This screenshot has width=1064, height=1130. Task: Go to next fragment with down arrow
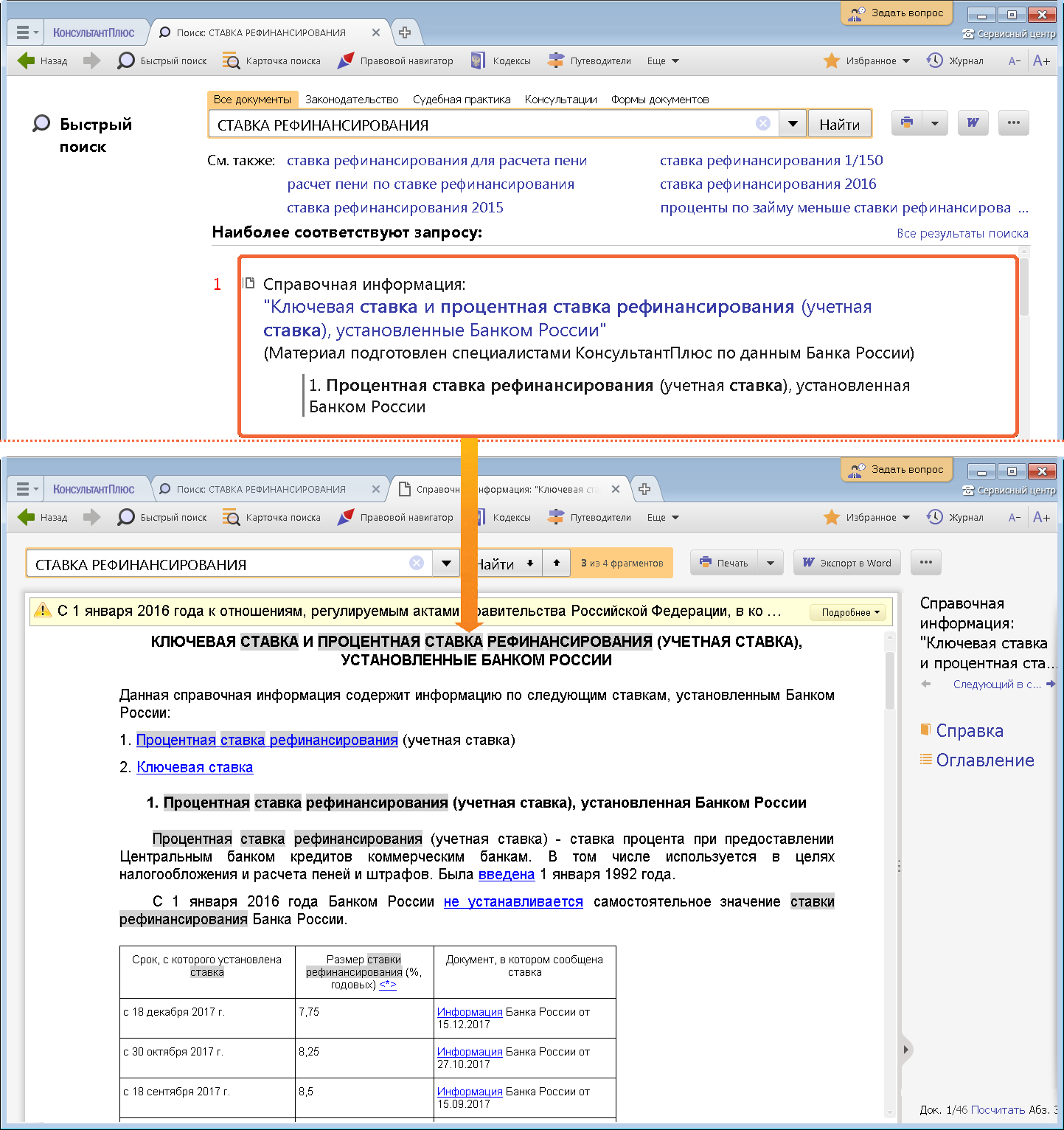click(529, 563)
